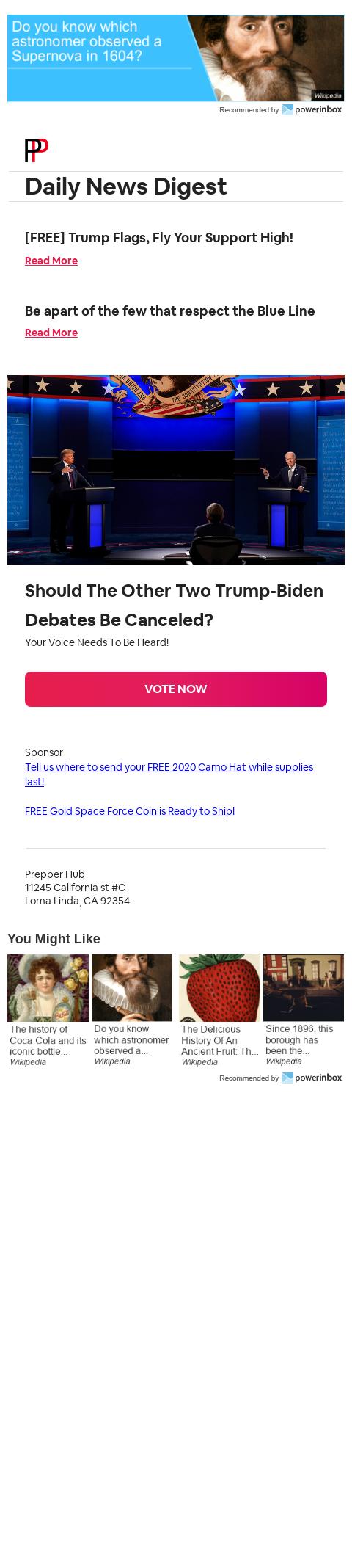Open the Blue Line respect headline
The height and width of the screenshot is (1568, 352).
tap(170, 311)
